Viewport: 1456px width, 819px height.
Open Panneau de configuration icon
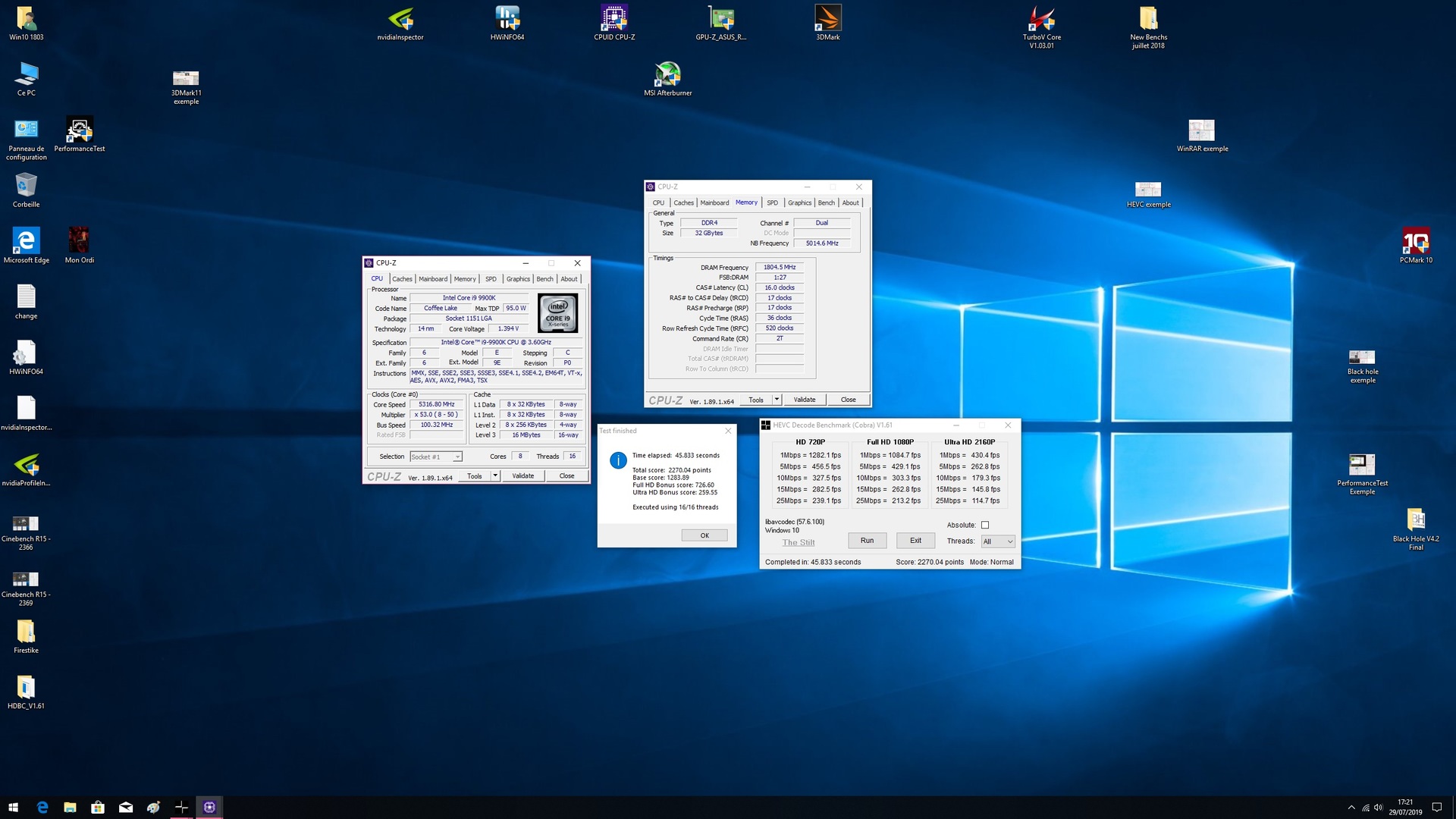pos(26,140)
